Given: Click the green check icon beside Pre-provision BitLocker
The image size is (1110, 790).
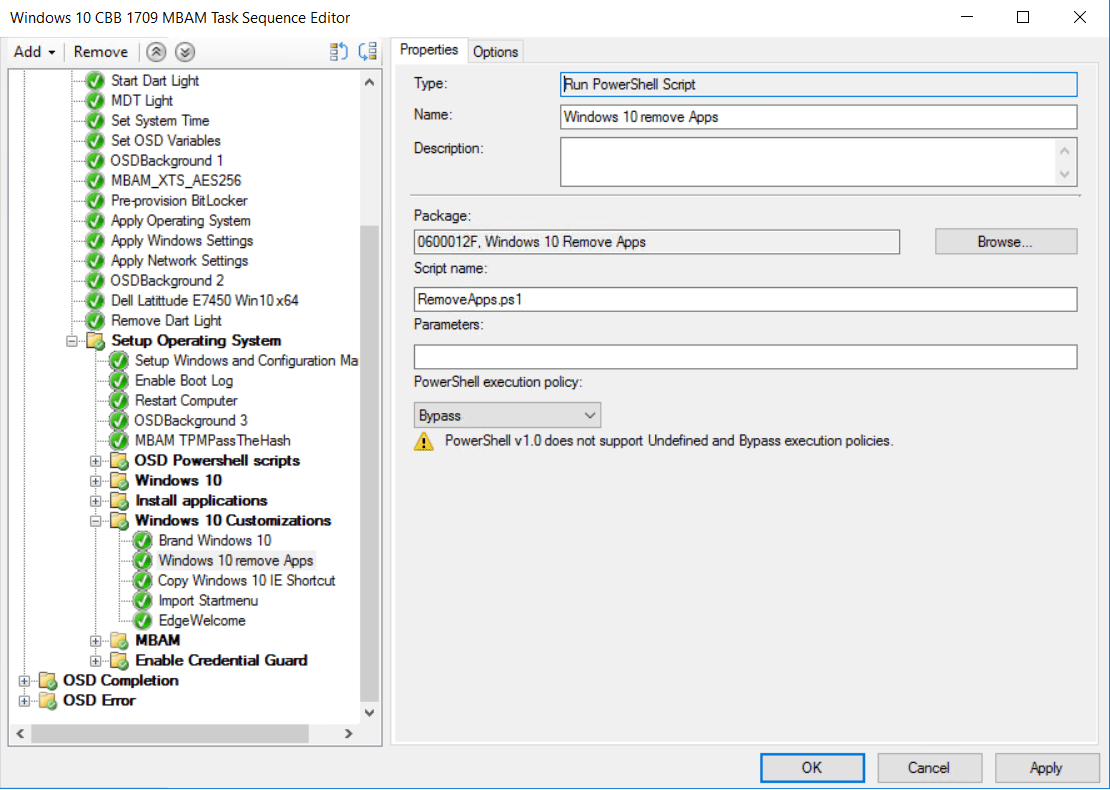Looking at the screenshot, I should click(94, 200).
